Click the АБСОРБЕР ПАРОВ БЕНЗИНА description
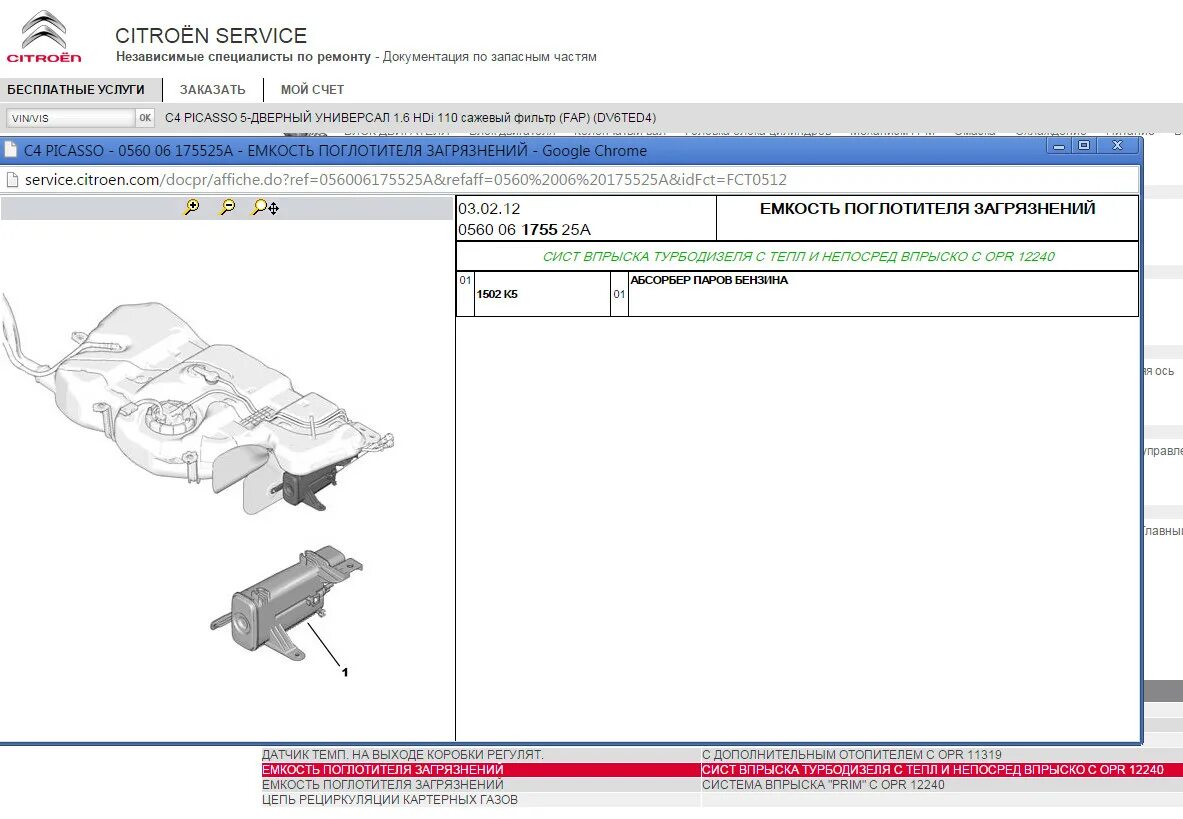1183x819 pixels. click(x=709, y=280)
